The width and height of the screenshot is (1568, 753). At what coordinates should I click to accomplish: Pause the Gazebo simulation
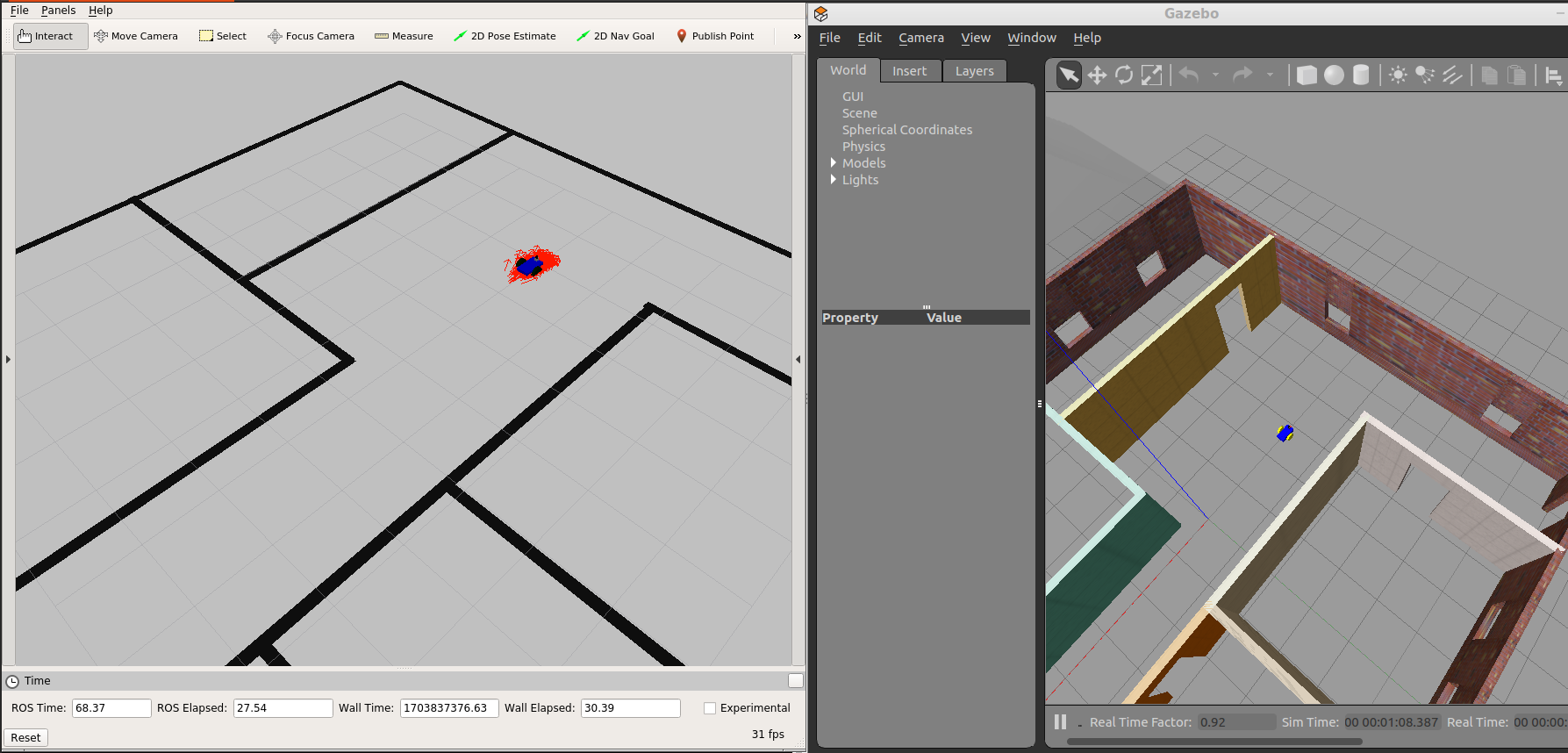1060,721
